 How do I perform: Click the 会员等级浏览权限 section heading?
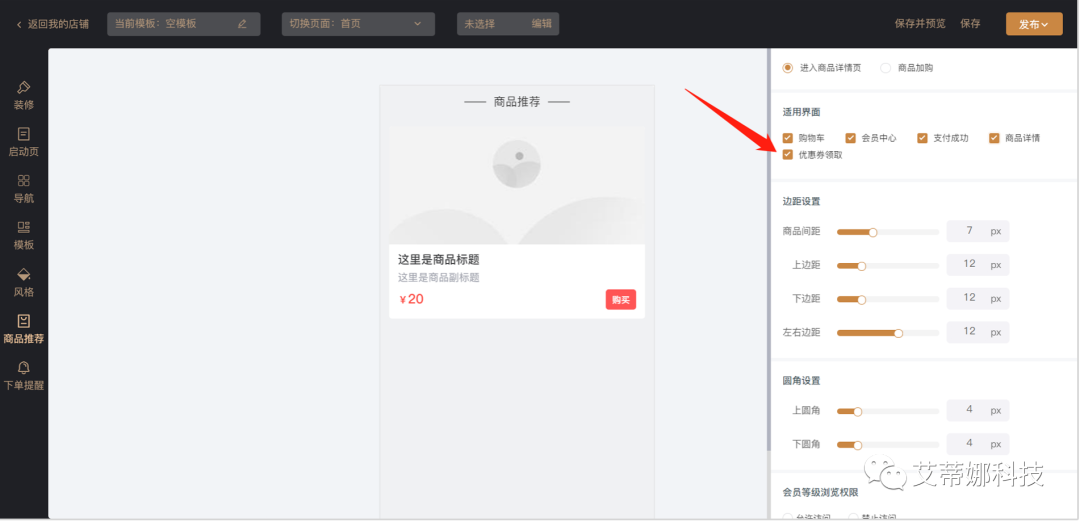click(820, 492)
